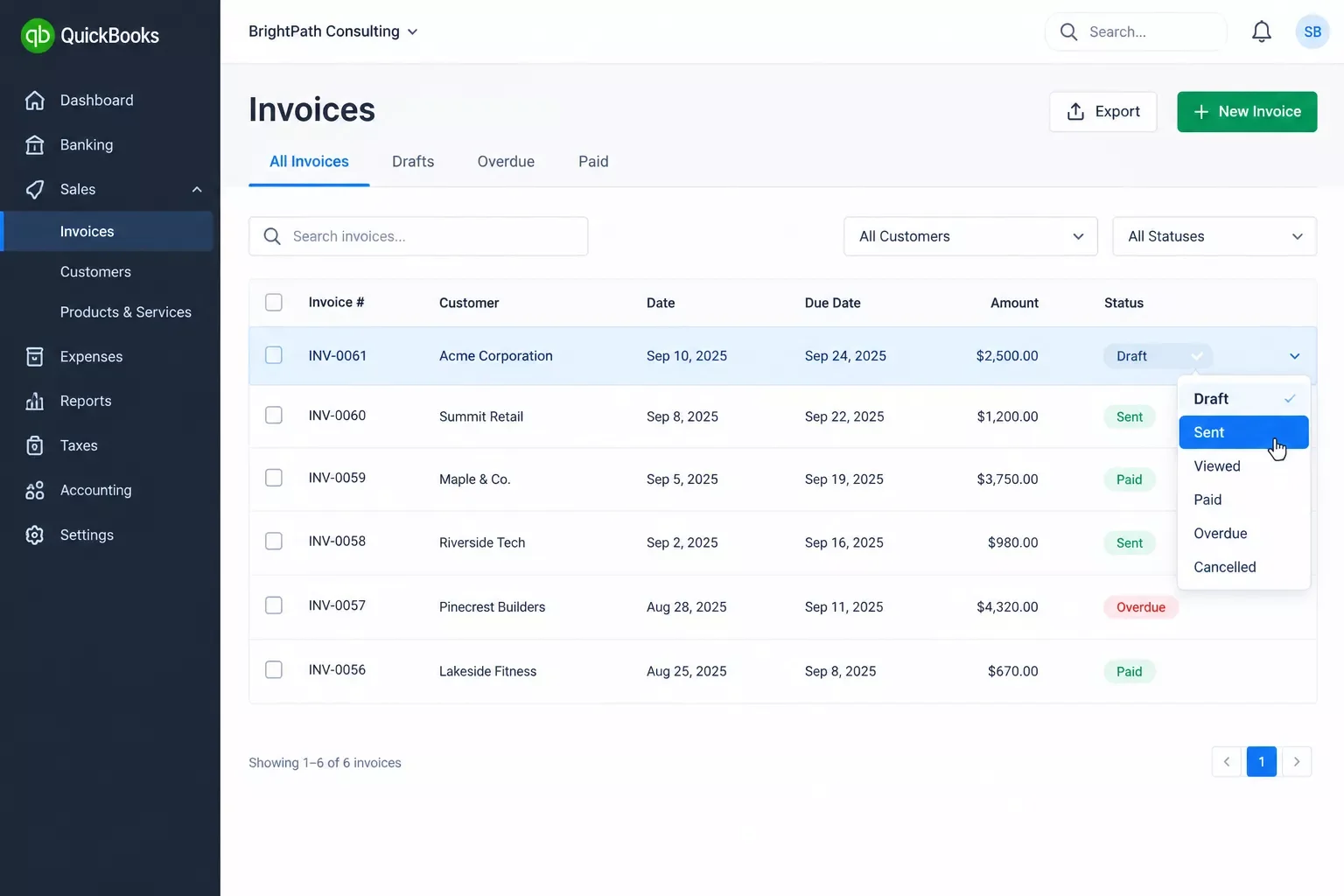The width and height of the screenshot is (1344, 896).
Task: Go to next page arrow
Action: 1297,762
